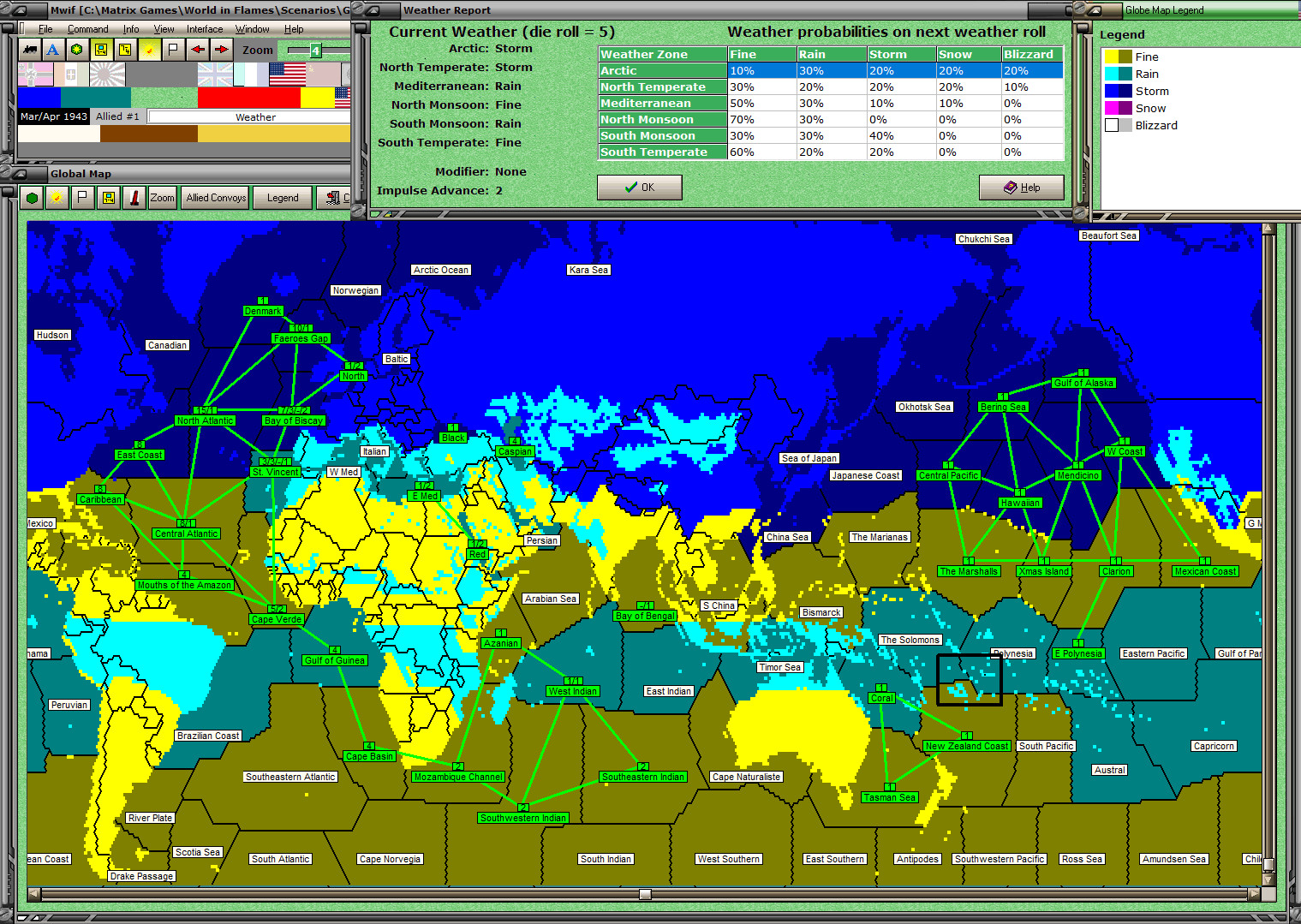Click the white flag icon in main toolbar
Viewport: 1301px width, 924px height.
tap(173, 50)
